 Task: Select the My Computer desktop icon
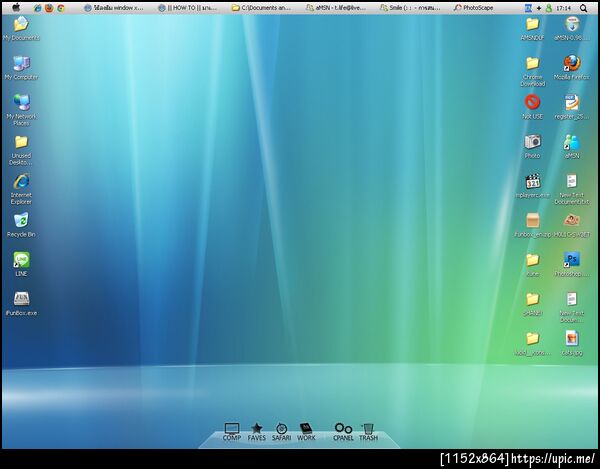[x=21, y=68]
